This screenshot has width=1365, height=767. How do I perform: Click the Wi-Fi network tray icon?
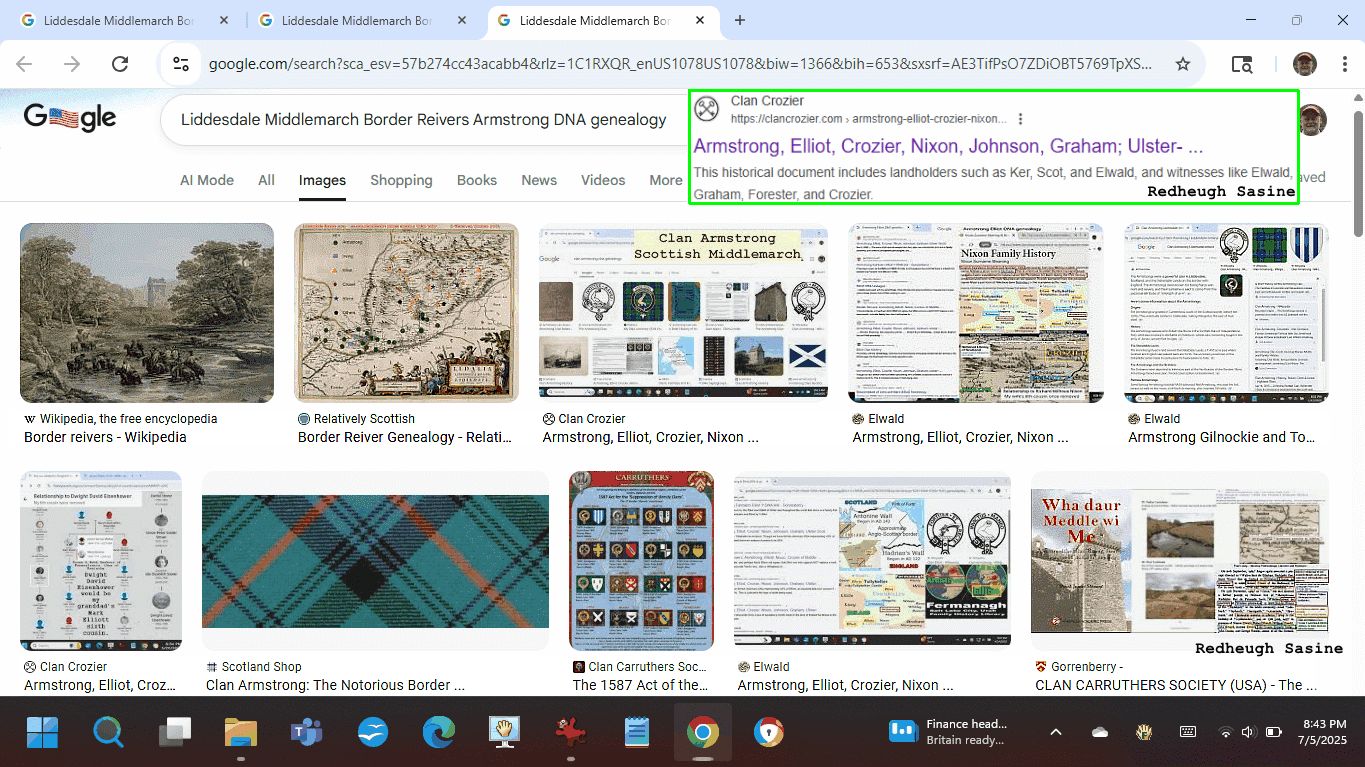pyautogui.click(x=1226, y=733)
